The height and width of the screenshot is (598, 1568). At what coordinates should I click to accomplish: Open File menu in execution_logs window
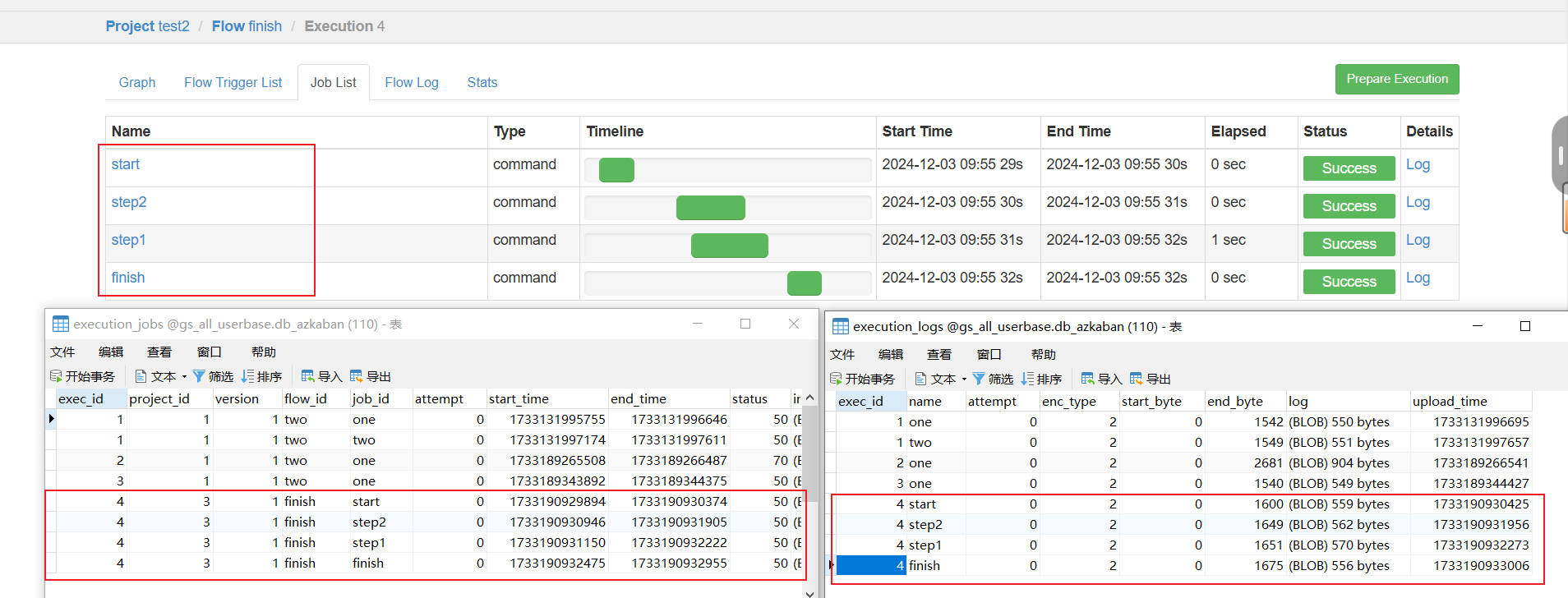[842, 355]
